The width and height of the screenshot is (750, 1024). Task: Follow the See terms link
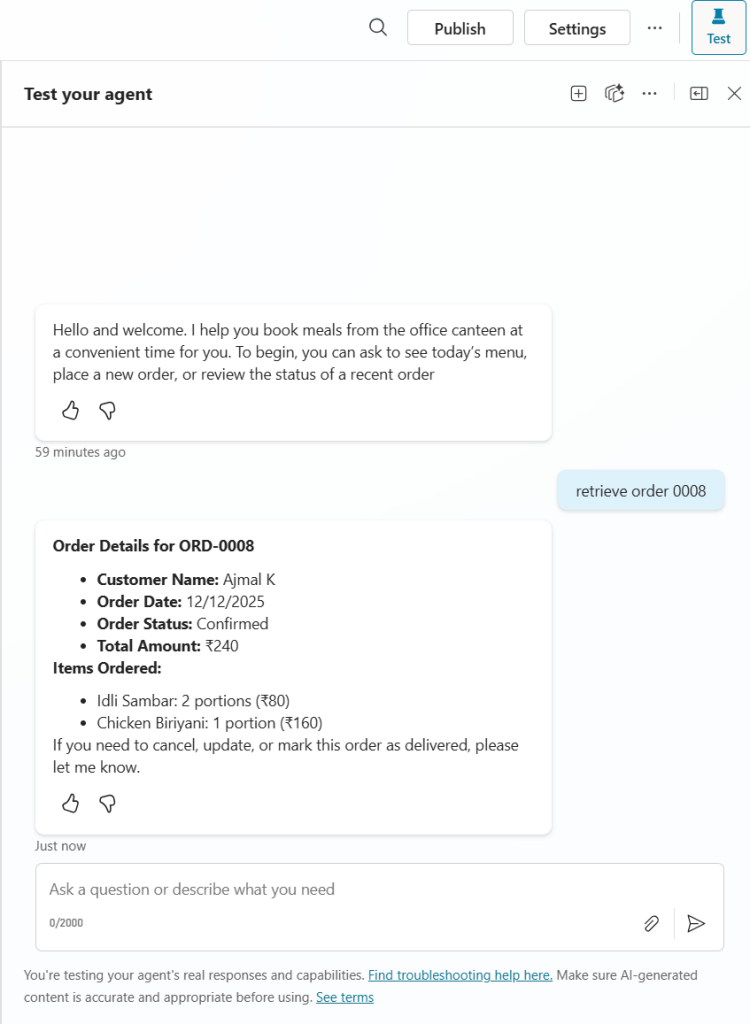pyautogui.click(x=344, y=997)
